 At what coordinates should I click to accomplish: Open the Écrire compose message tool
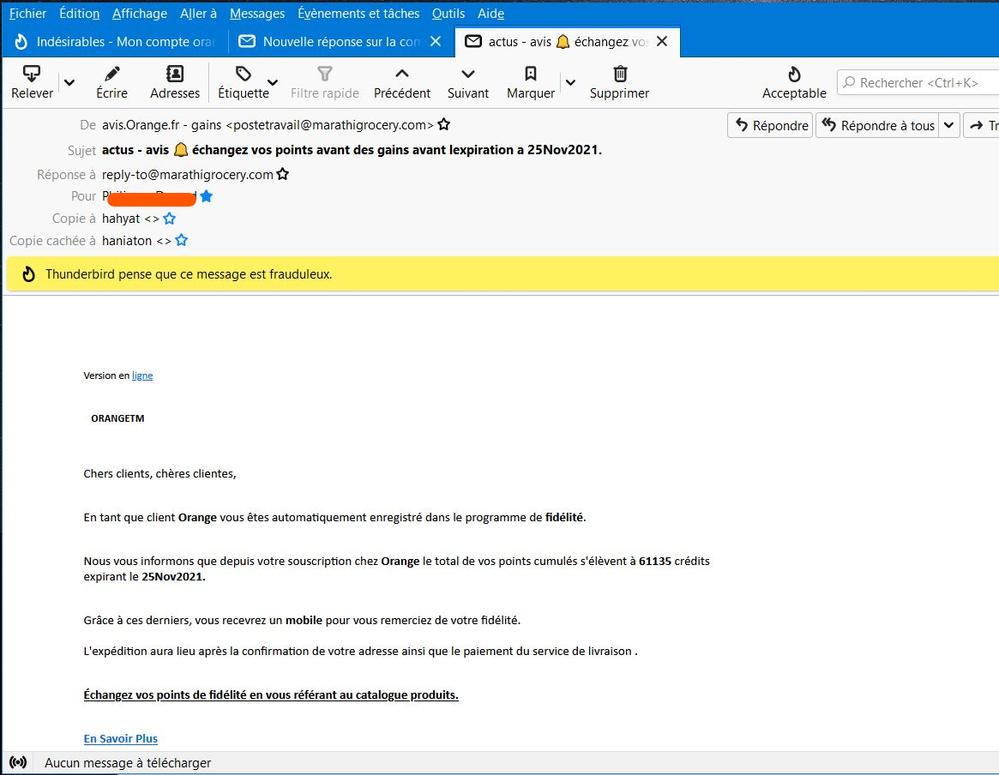tap(112, 74)
